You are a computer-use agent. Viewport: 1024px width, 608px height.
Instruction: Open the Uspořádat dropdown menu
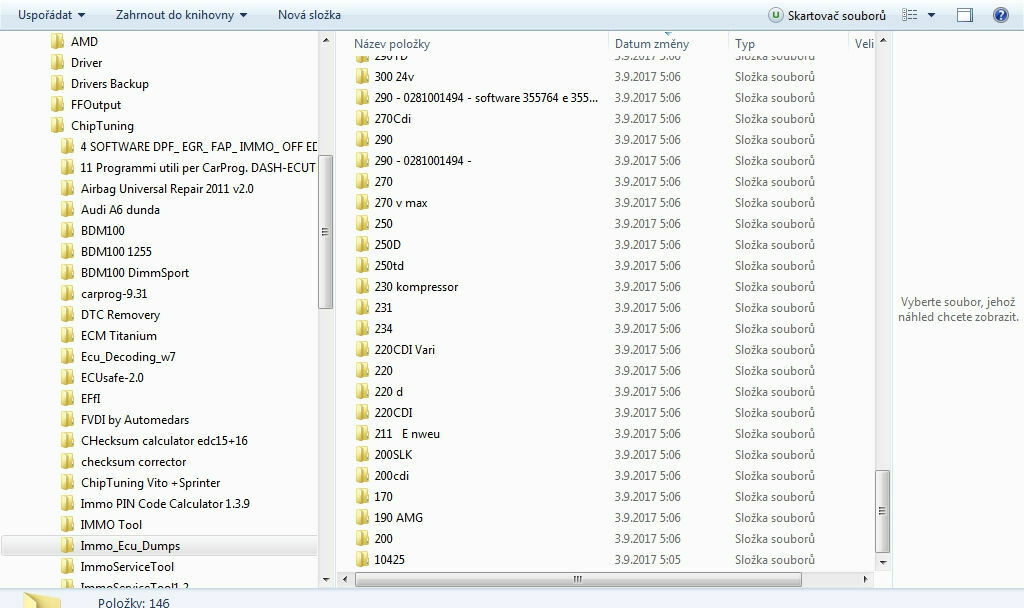pyautogui.click(x=51, y=15)
